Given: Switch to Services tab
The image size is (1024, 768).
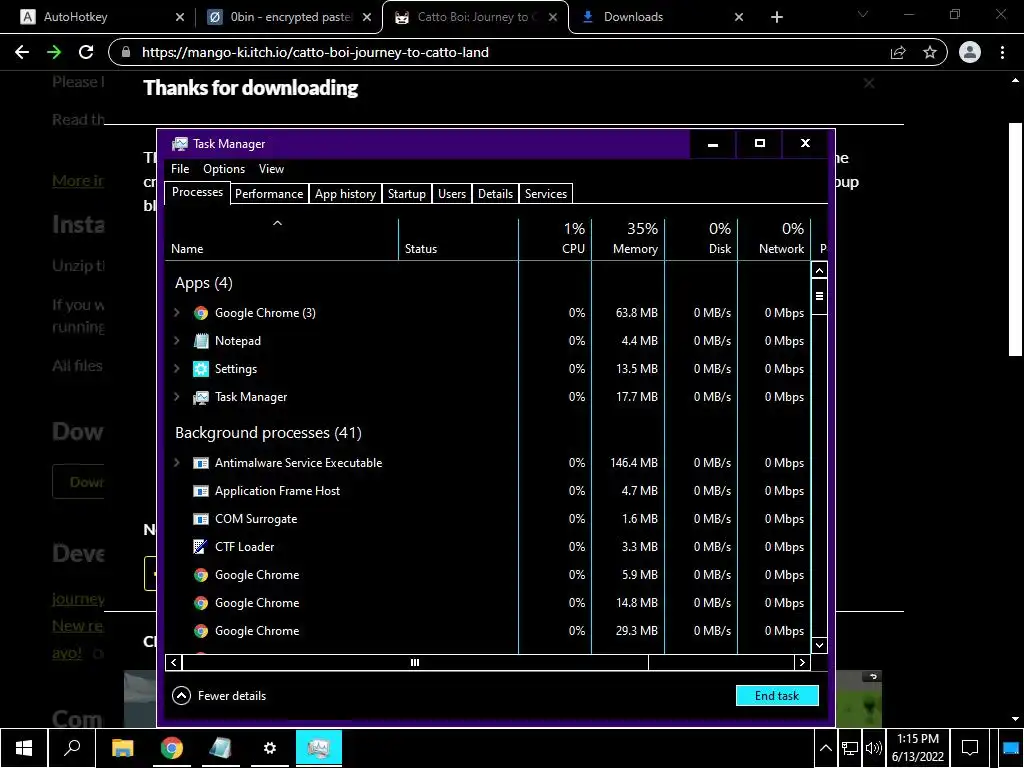Looking at the screenshot, I should tap(546, 194).
